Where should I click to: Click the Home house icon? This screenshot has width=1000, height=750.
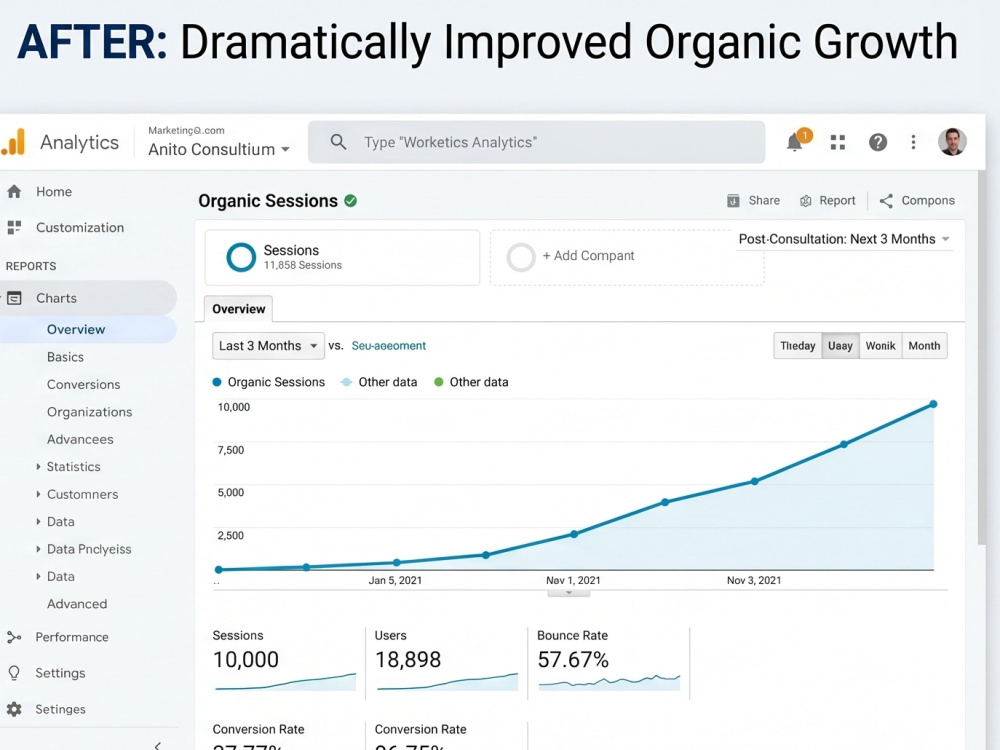point(14,191)
